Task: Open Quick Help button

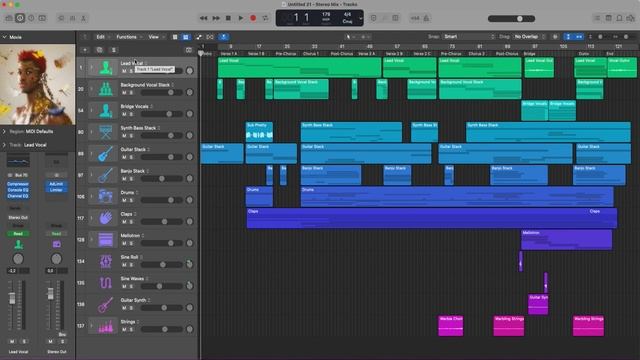Action: click(x=31, y=18)
